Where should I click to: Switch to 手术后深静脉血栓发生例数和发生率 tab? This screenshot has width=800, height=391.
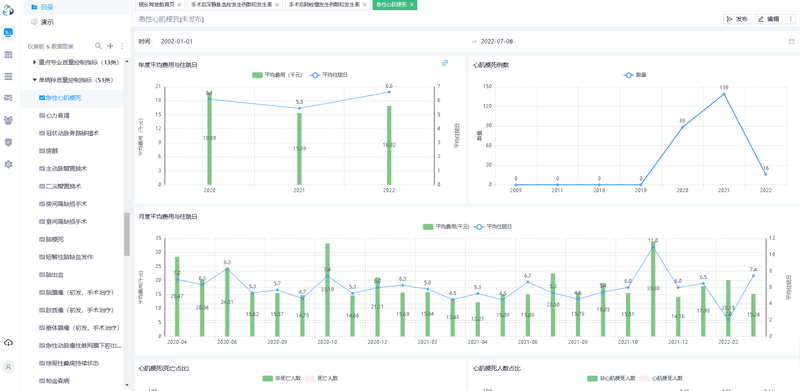[x=232, y=4]
